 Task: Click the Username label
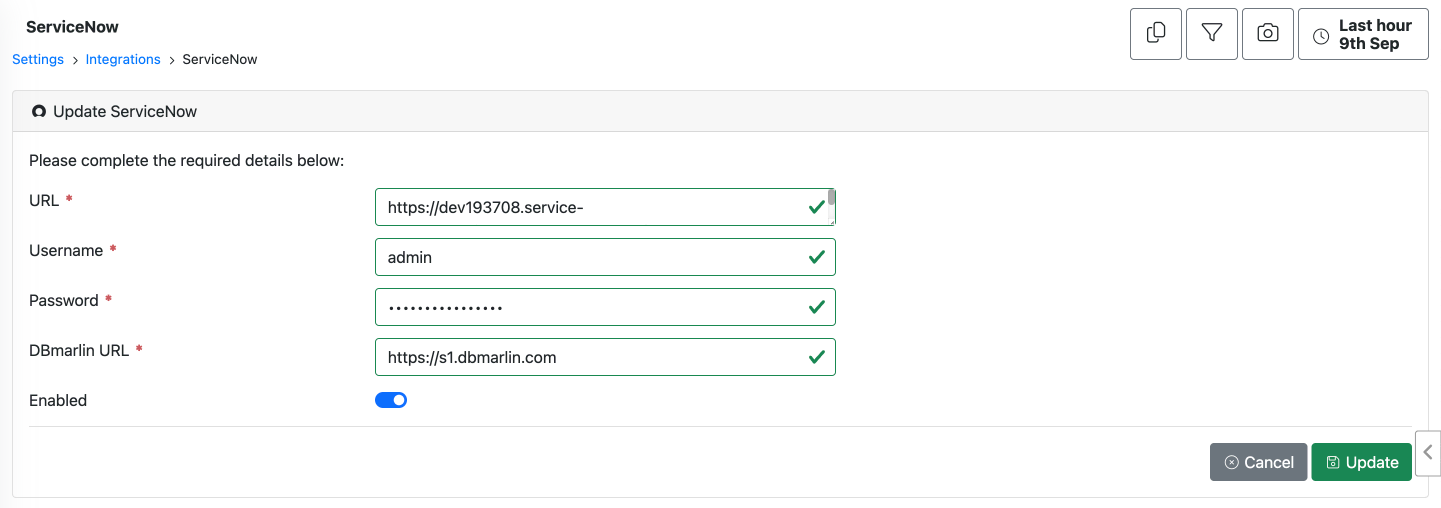pos(66,250)
